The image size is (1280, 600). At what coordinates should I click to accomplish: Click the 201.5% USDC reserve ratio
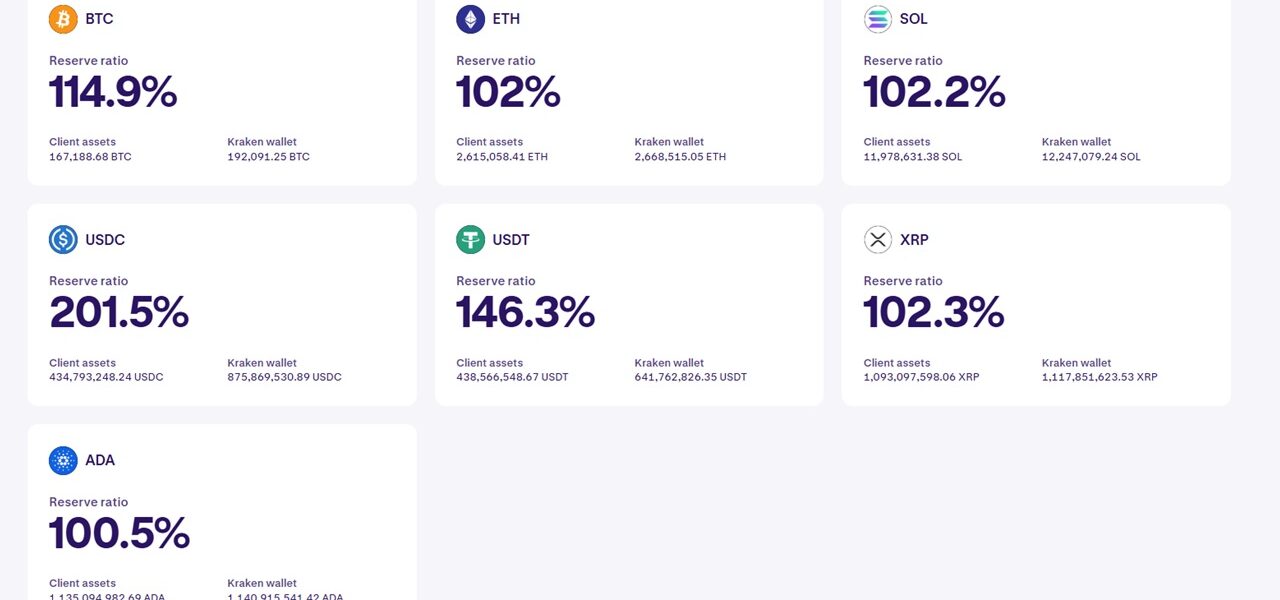pos(119,313)
